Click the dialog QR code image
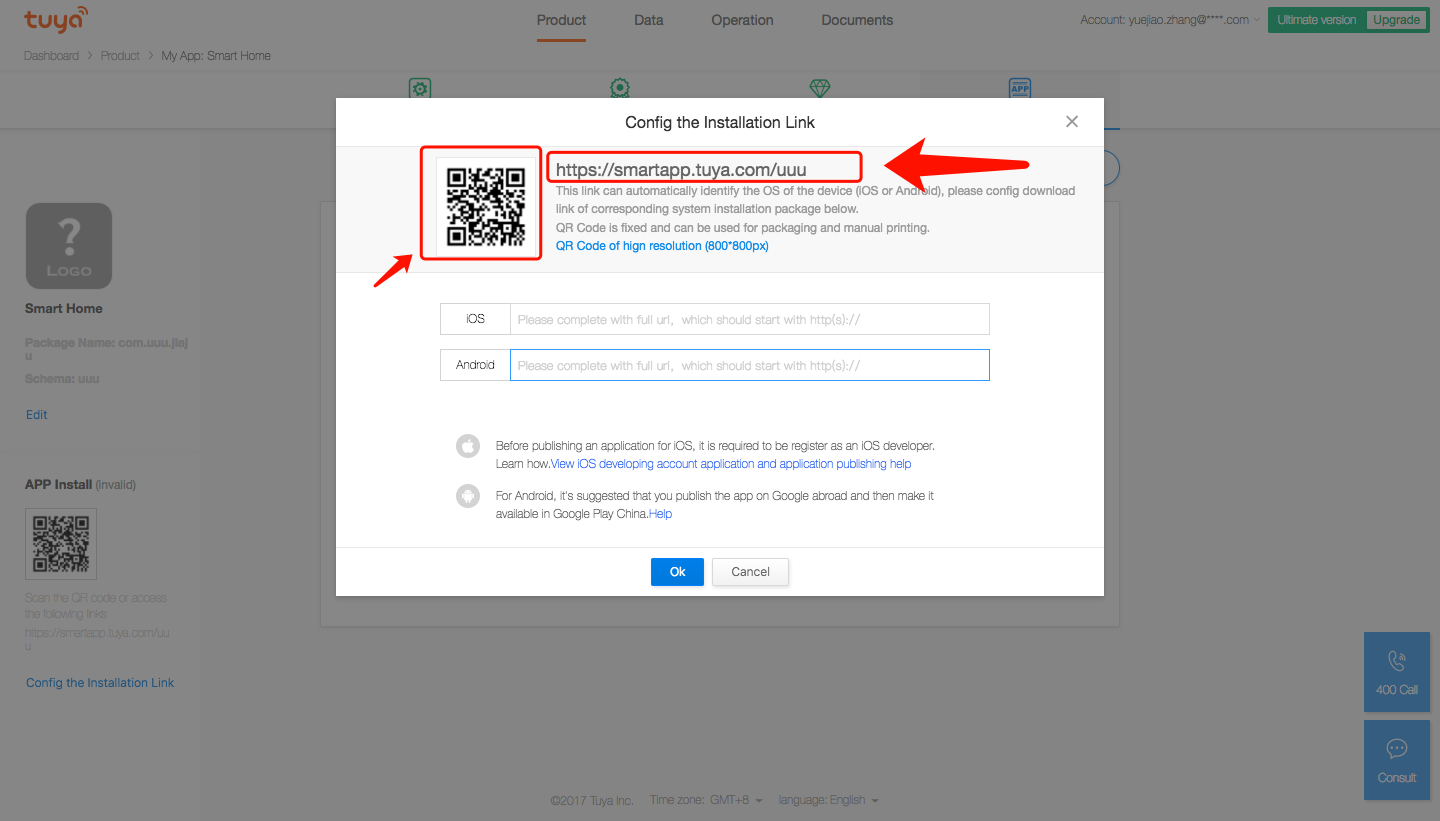 (485, 206)
